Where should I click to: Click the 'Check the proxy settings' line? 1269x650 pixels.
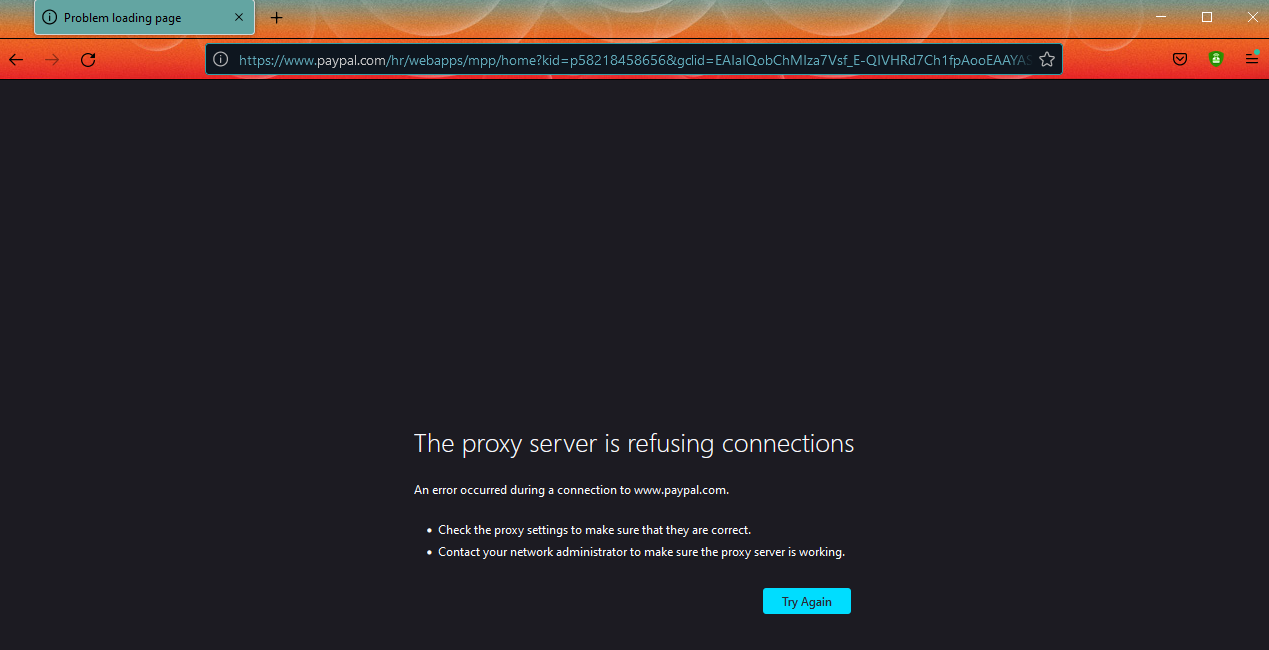594,530
